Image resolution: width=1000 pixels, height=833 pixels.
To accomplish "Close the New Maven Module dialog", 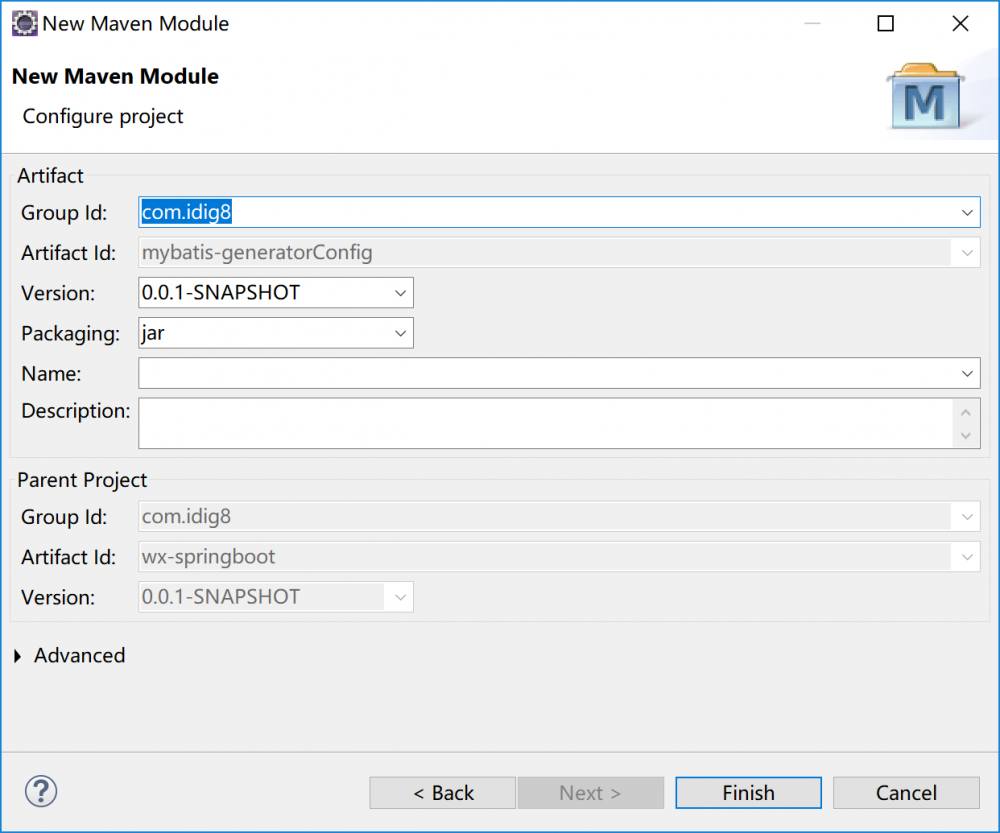I will 961,24.
